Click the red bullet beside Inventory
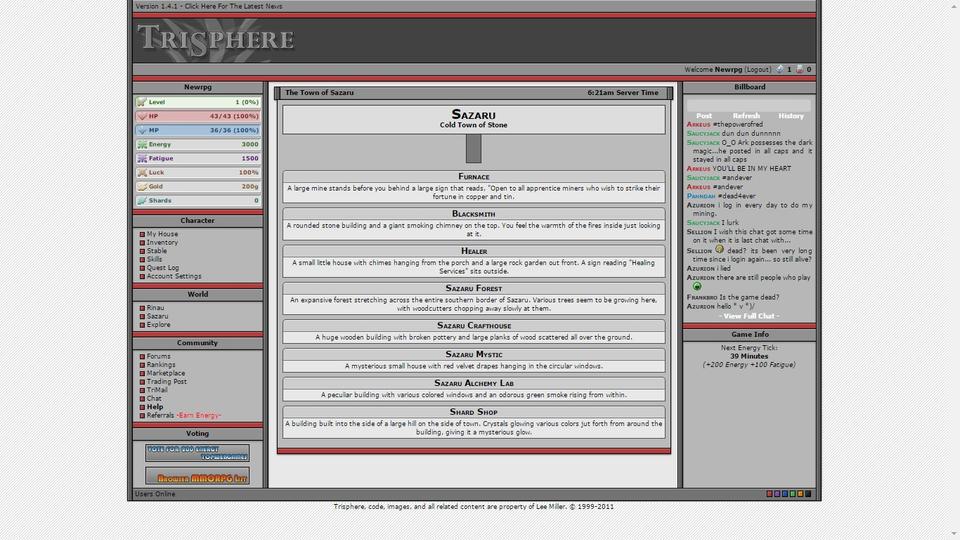Screen dimensions: 960x540 click(142, 243)
